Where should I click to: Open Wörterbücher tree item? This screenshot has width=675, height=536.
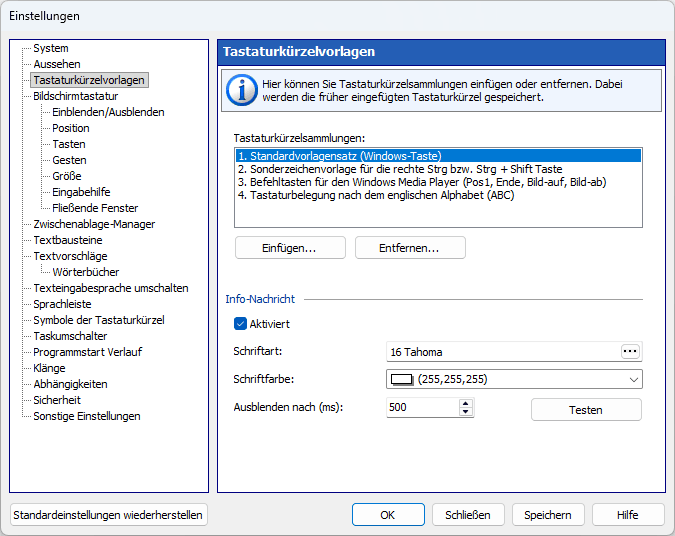coord(86,272)
